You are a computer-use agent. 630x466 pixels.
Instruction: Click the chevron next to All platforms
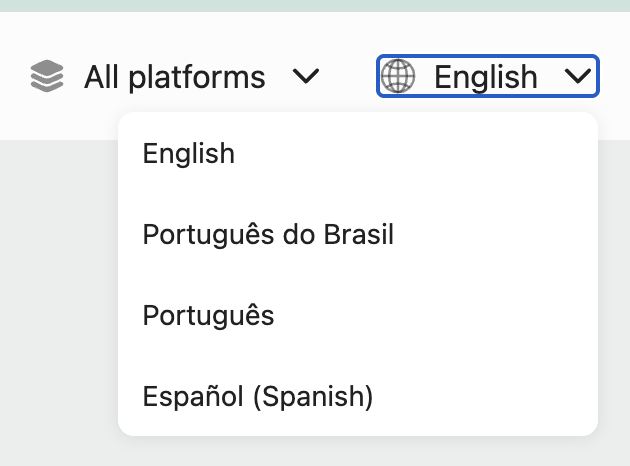(306, 76)
